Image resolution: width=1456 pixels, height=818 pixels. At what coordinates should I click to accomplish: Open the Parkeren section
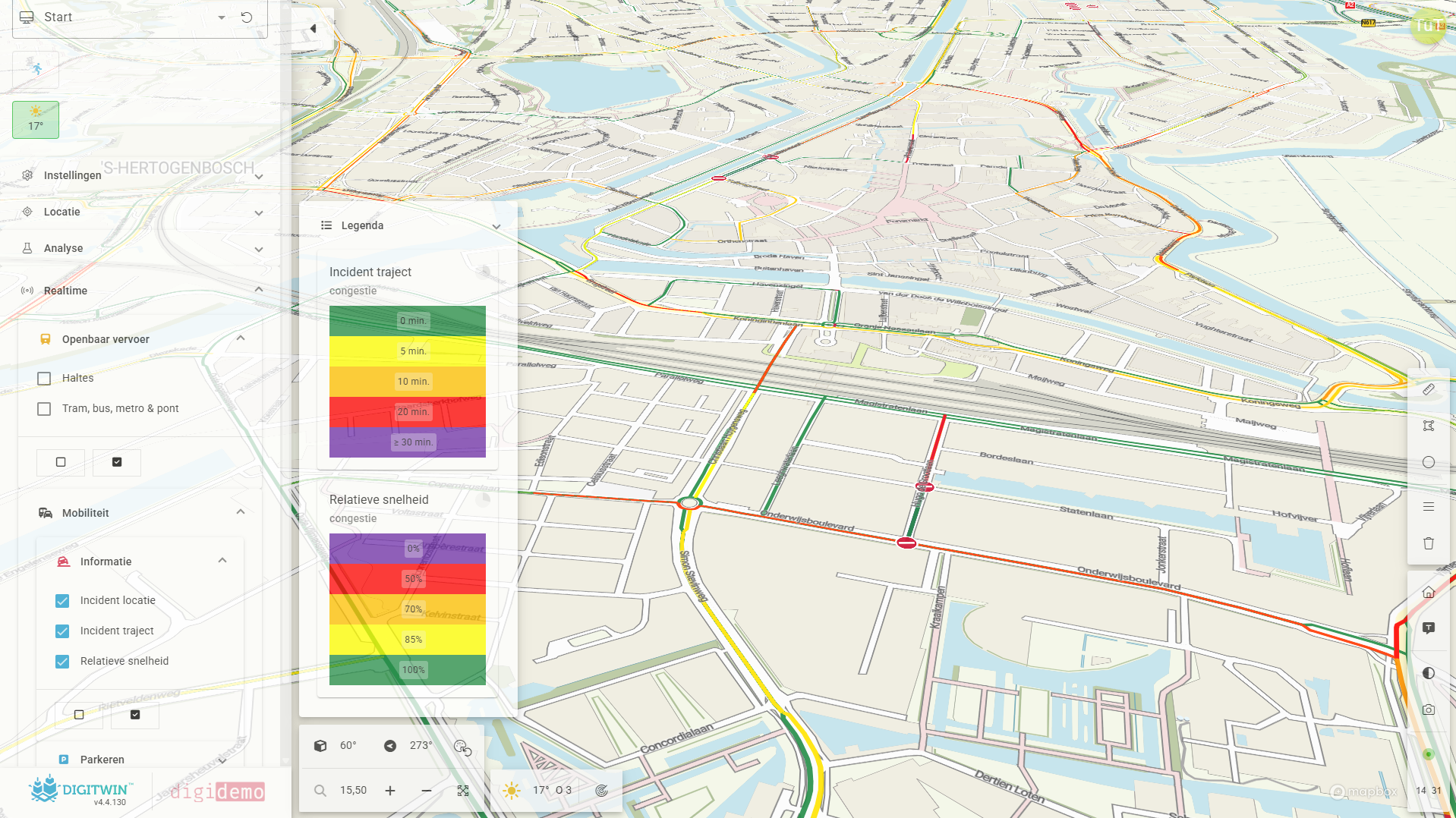point(102,759)
